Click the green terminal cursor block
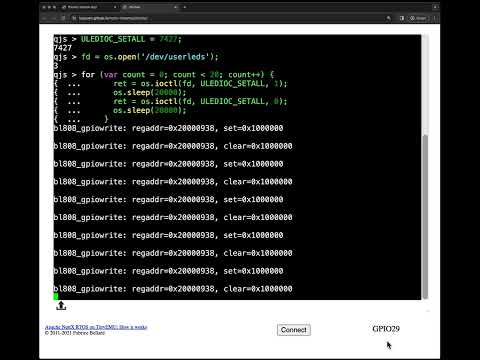The image size is (480, 360). click(56, 296)
